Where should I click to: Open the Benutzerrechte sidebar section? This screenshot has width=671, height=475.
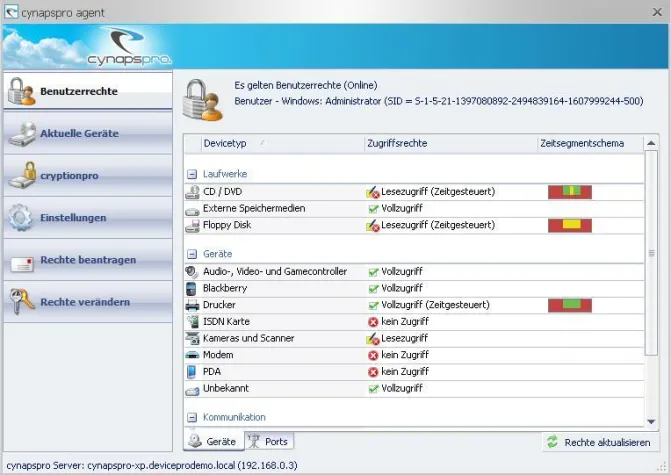pyautogui.click(x=88, y=91)
